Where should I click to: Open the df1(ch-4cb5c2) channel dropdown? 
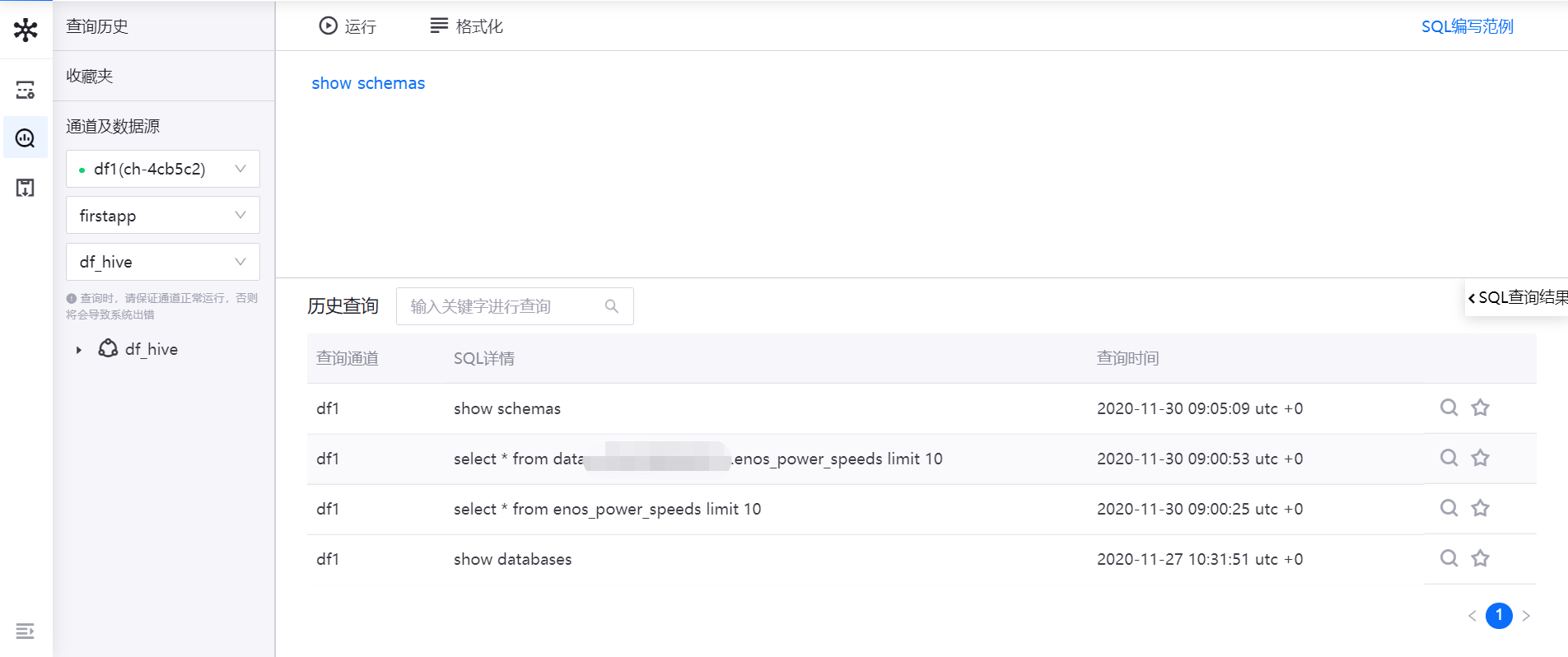click(x=163, y=169)
